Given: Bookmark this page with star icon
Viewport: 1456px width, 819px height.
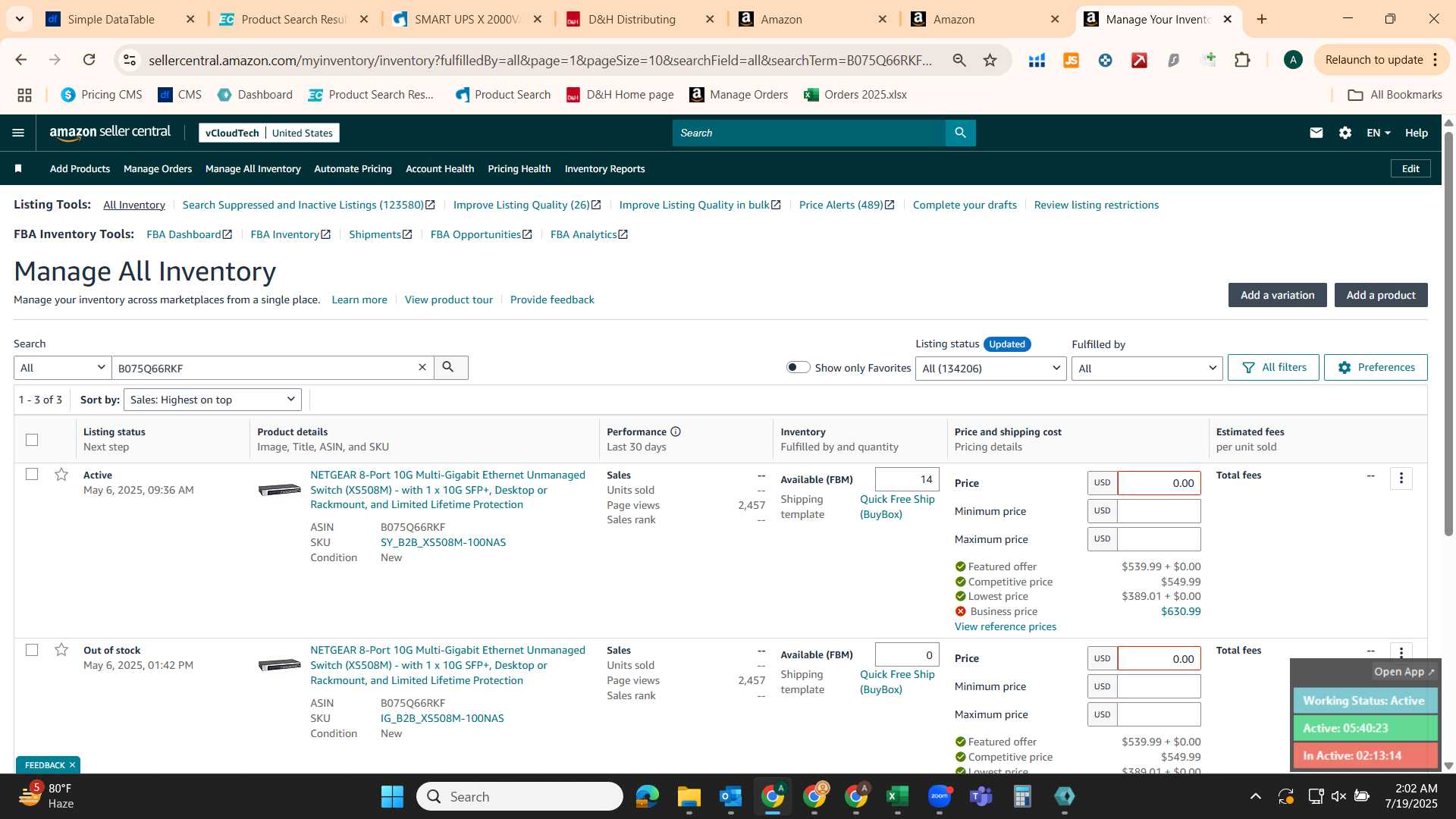Looking at the screenshot, I should click(x=990, y=60).
